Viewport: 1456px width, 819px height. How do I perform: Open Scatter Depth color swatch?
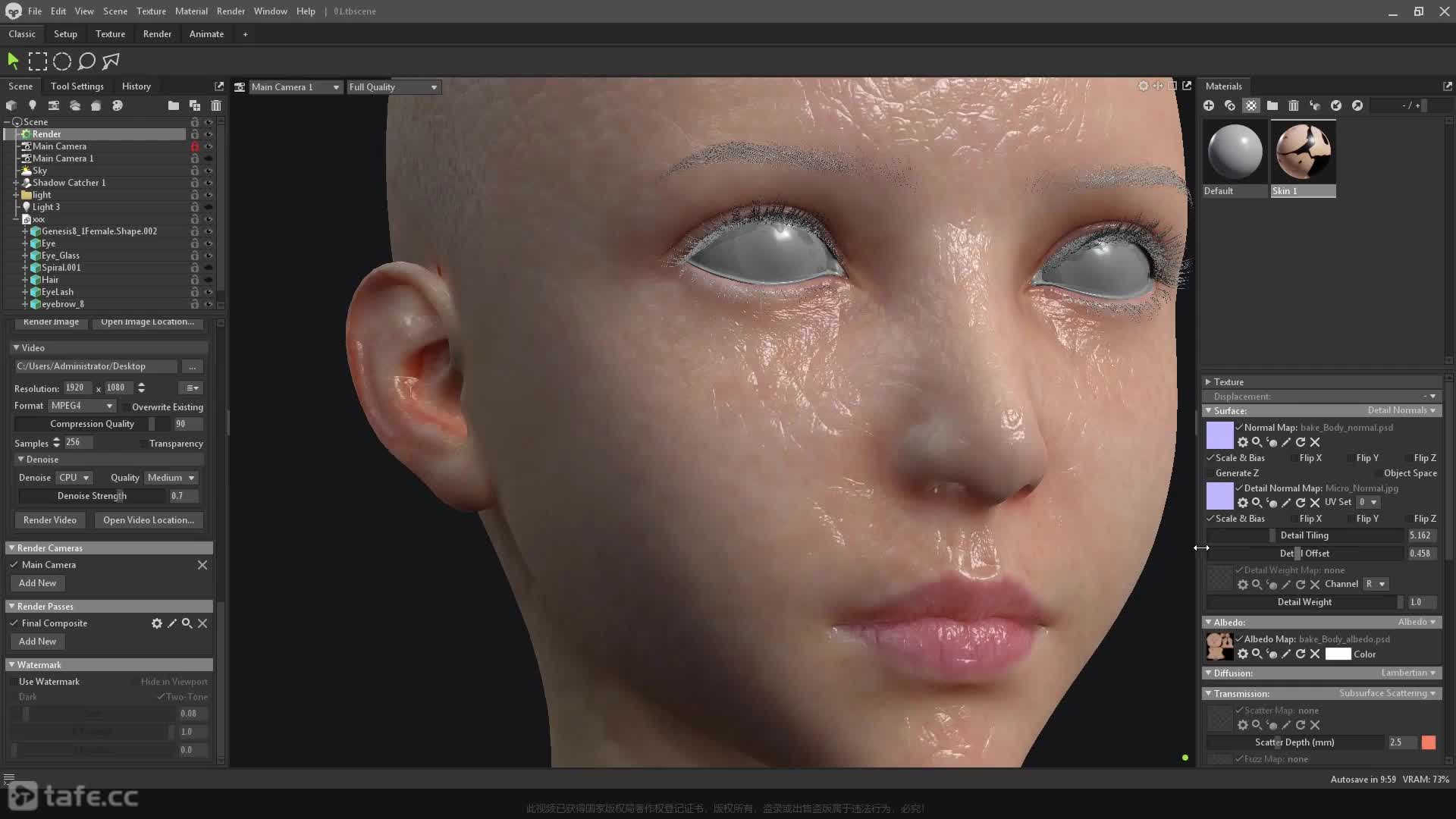point(1429,742)
